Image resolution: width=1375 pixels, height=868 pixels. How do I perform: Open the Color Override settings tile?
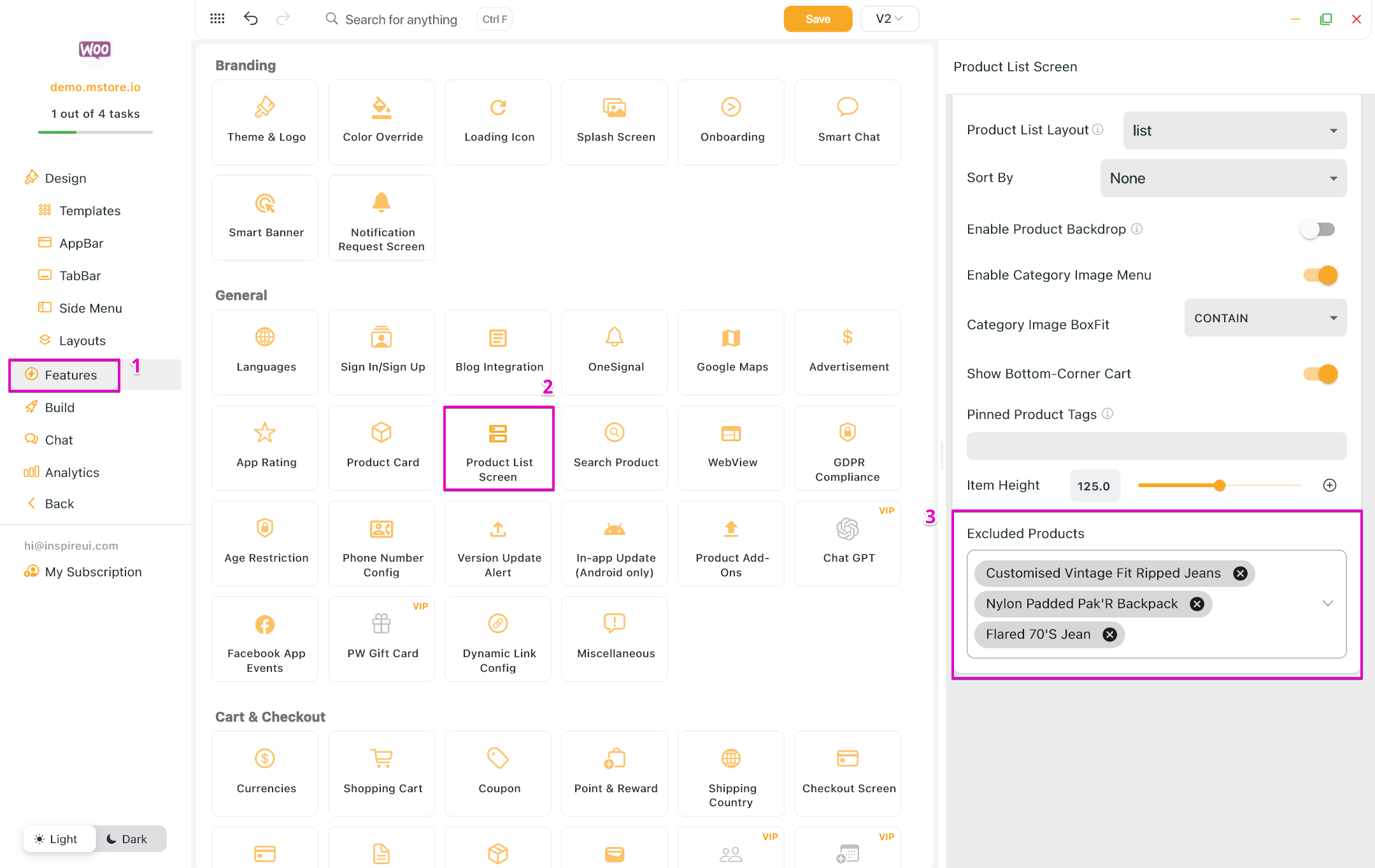click(x=381, y=122)
